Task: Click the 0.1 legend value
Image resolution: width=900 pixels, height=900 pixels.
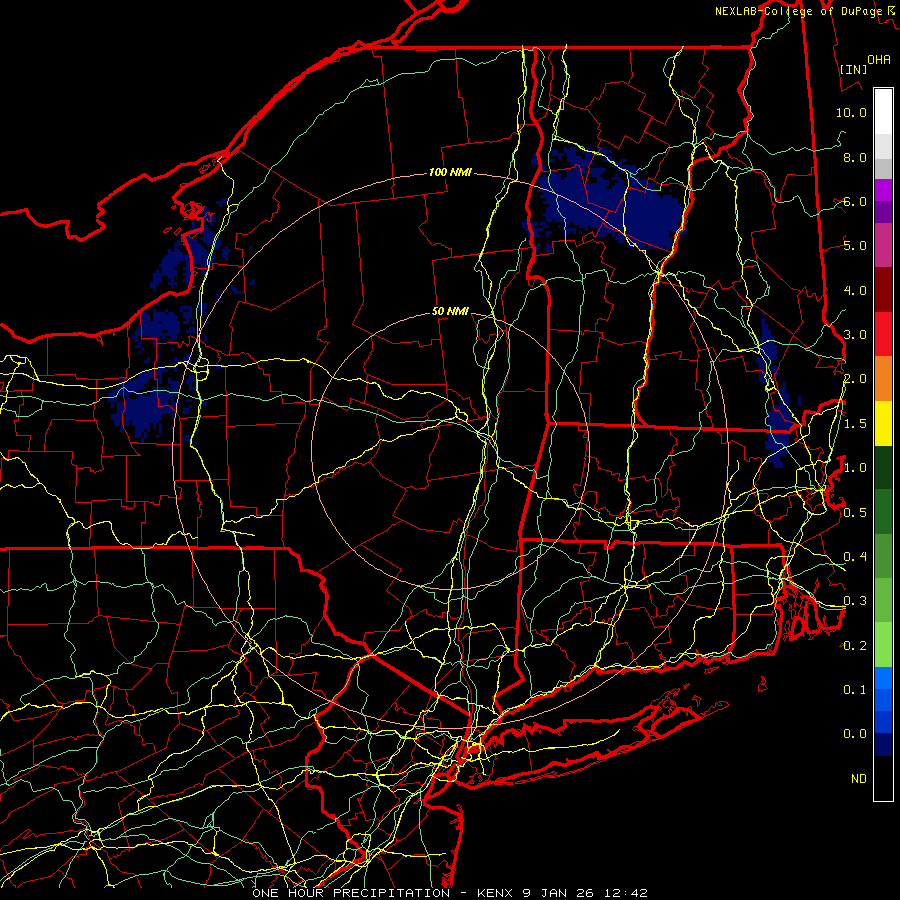Action: pyautogui.click(x=855, y=689)
